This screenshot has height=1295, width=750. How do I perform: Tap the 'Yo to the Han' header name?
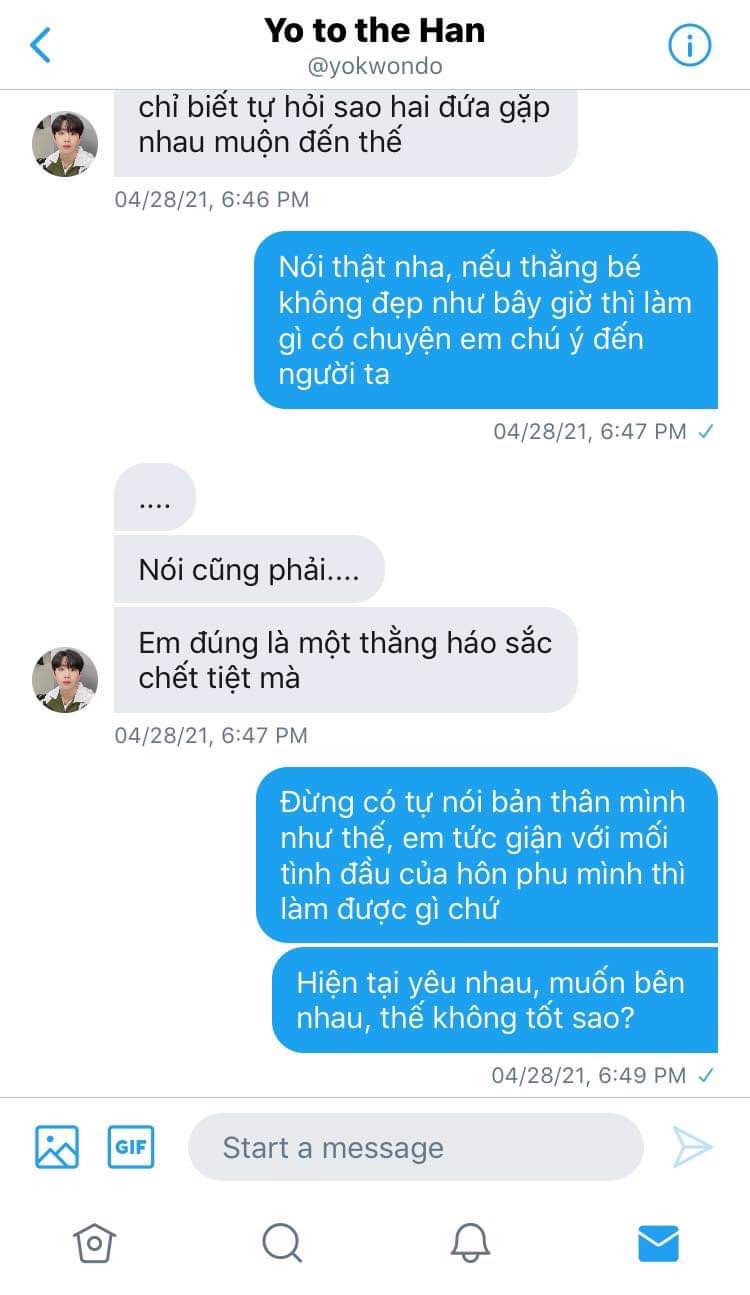[375, 30]
